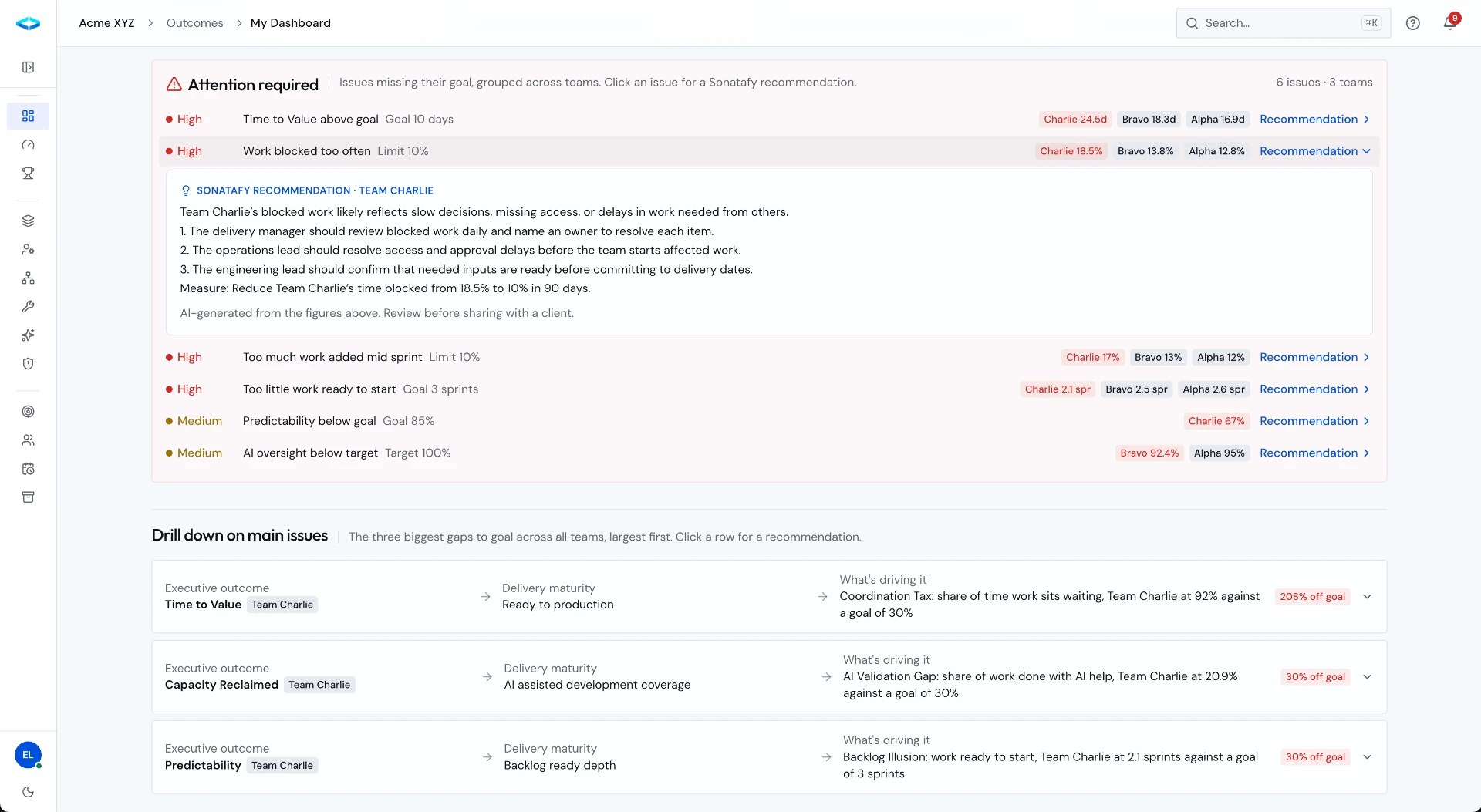The image size is (1481, 812).
Task: Open the wrench tools icon in sidebar
Action: 28,306
